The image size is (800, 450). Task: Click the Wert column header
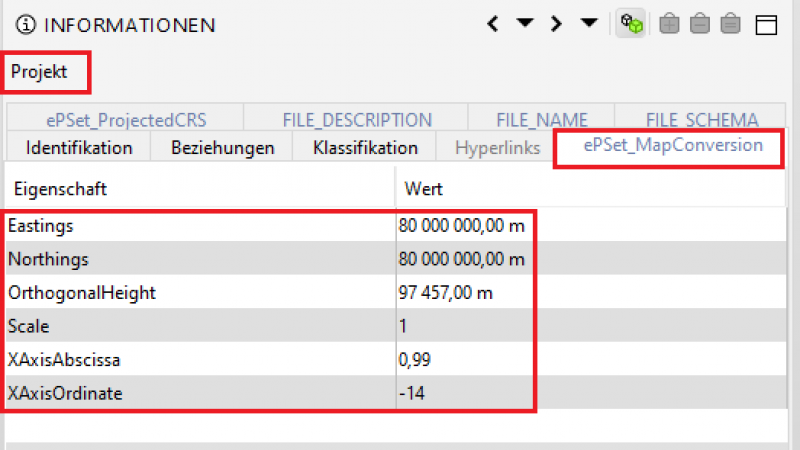pos(423,188)
